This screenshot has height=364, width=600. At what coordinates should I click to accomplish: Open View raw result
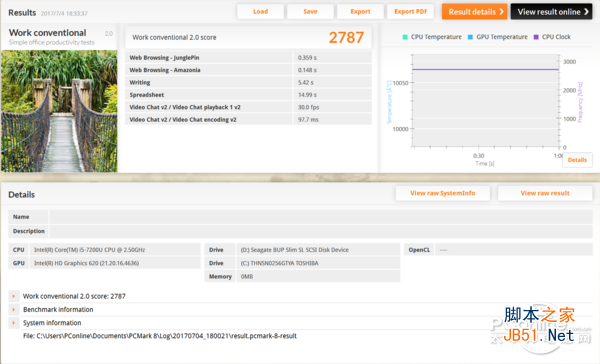click(545, 193)
